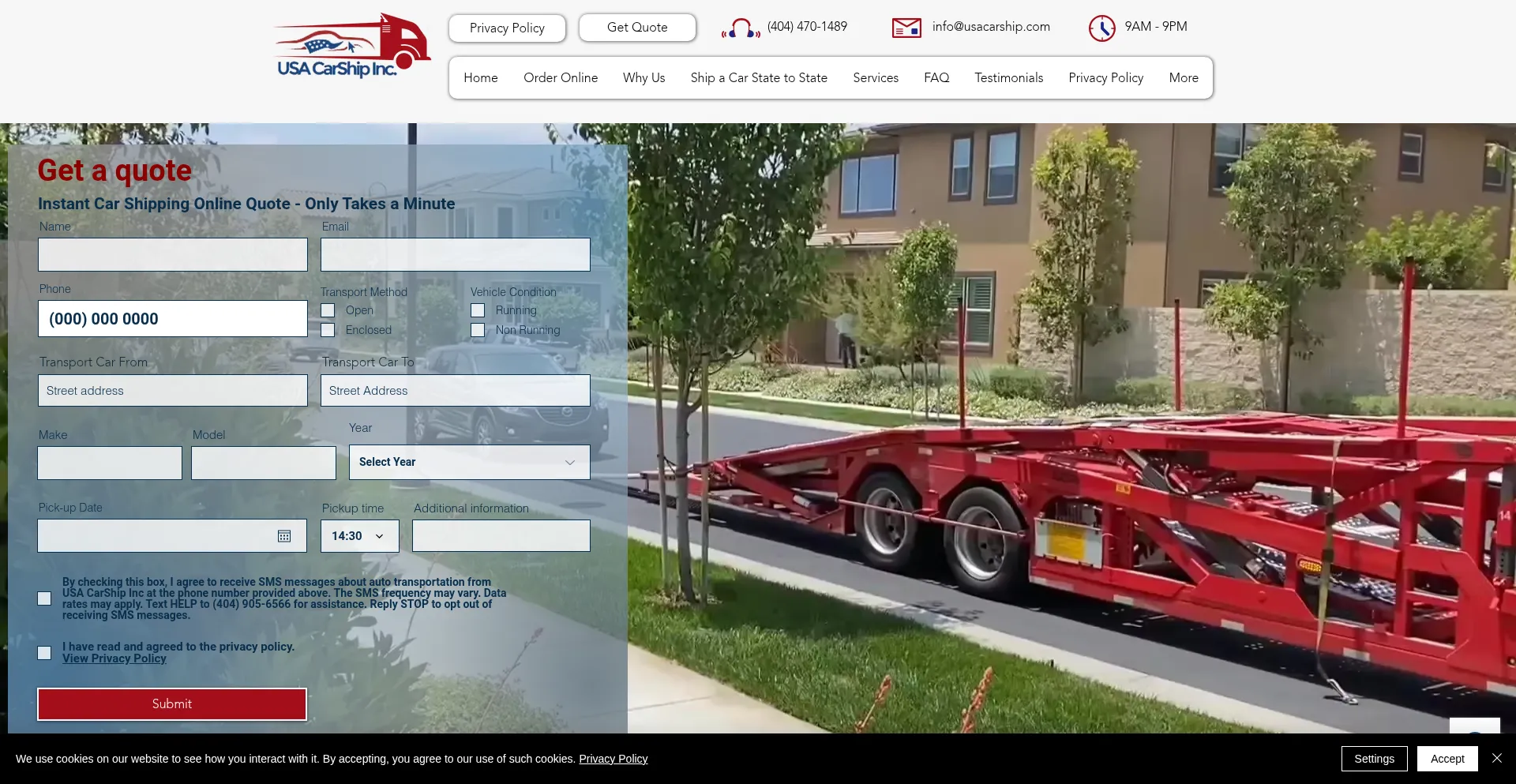The height and width of the screenshot is (784, 1516).
Task: Expand the Select Year dropdown
Action: coord(469,462)
